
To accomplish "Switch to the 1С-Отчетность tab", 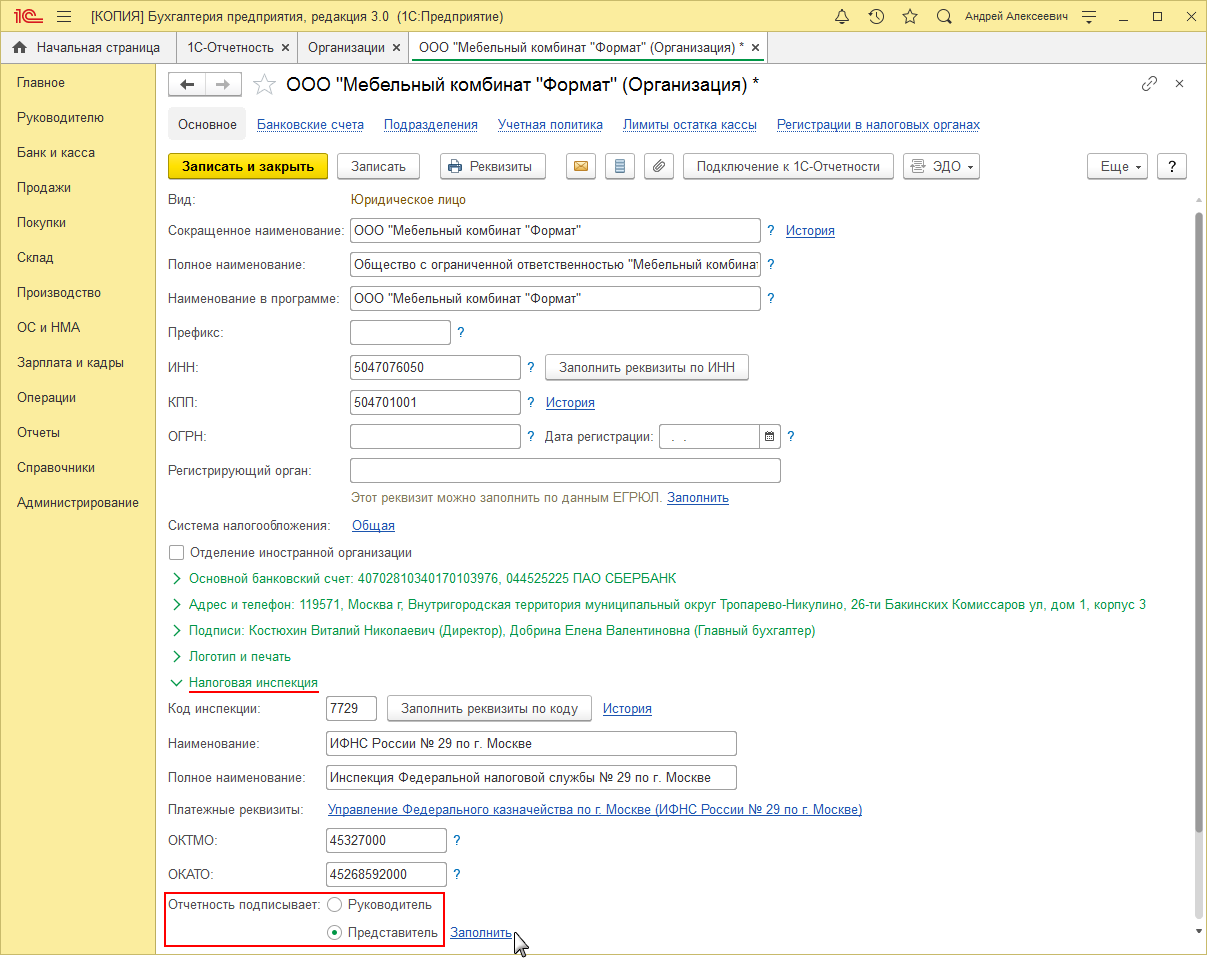I will coord(230,47).
